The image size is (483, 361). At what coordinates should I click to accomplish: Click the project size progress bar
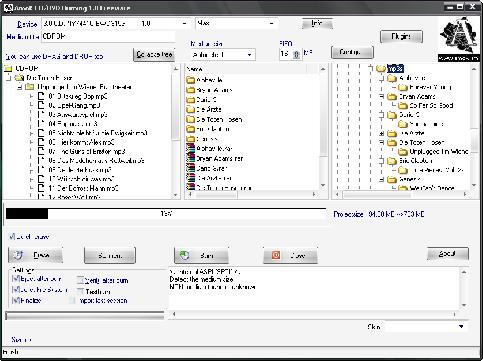pyautogui.click(x=166, y=214)
